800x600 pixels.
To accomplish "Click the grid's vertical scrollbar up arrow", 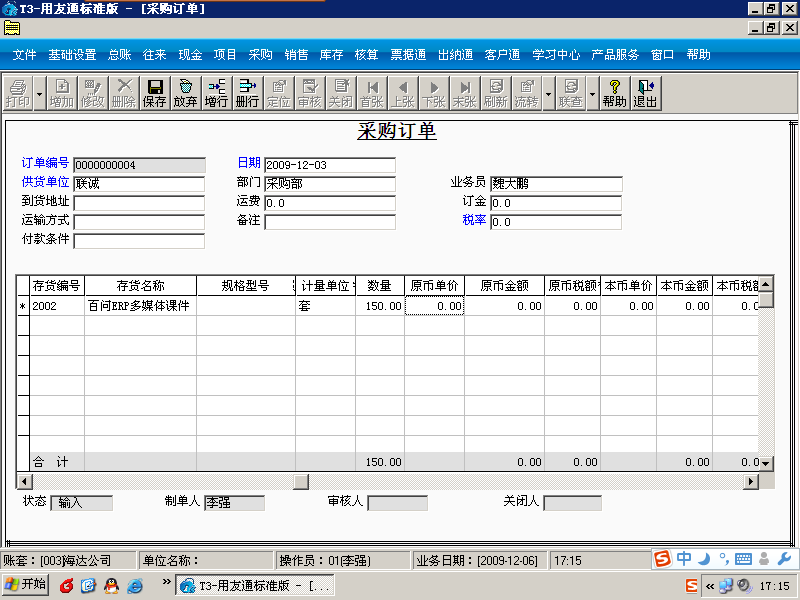I will pyautogui.click(x=766, y=284).
